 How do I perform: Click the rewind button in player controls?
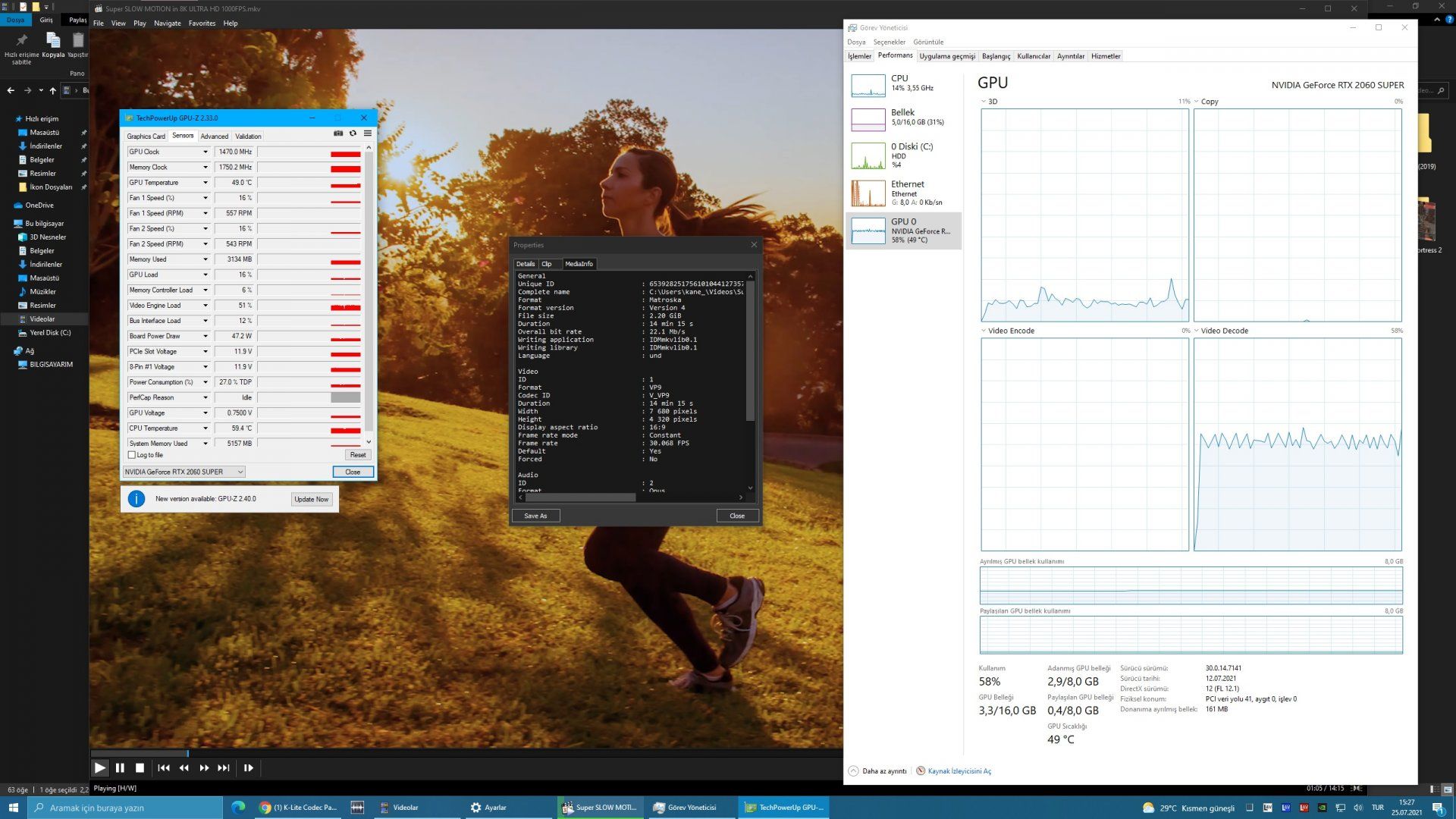tap(184, 768)
